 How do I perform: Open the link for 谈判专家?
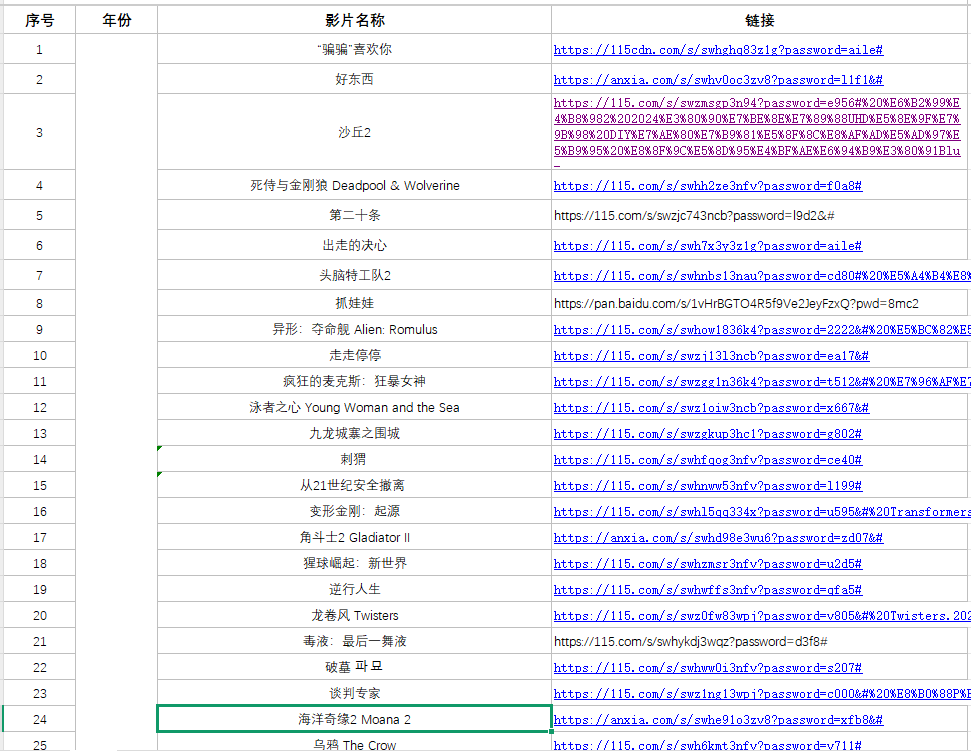[762, 694]
